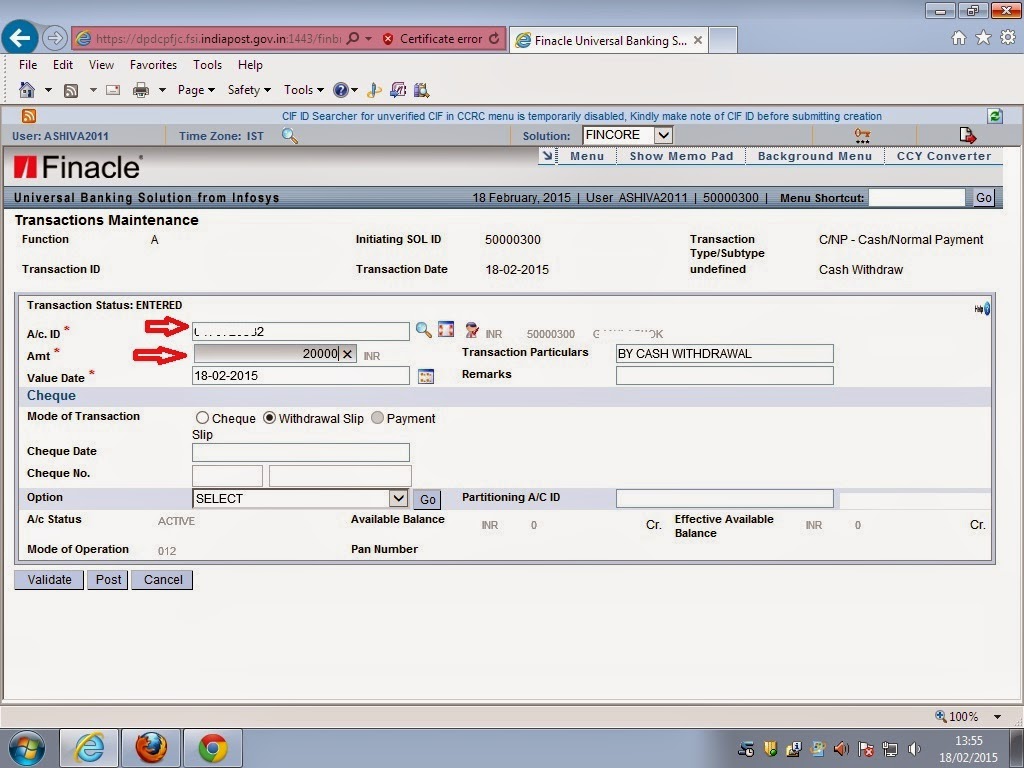Open Show Memo Pad link
The height and width of the screenshot is (768, 1024).
point(681,156)
